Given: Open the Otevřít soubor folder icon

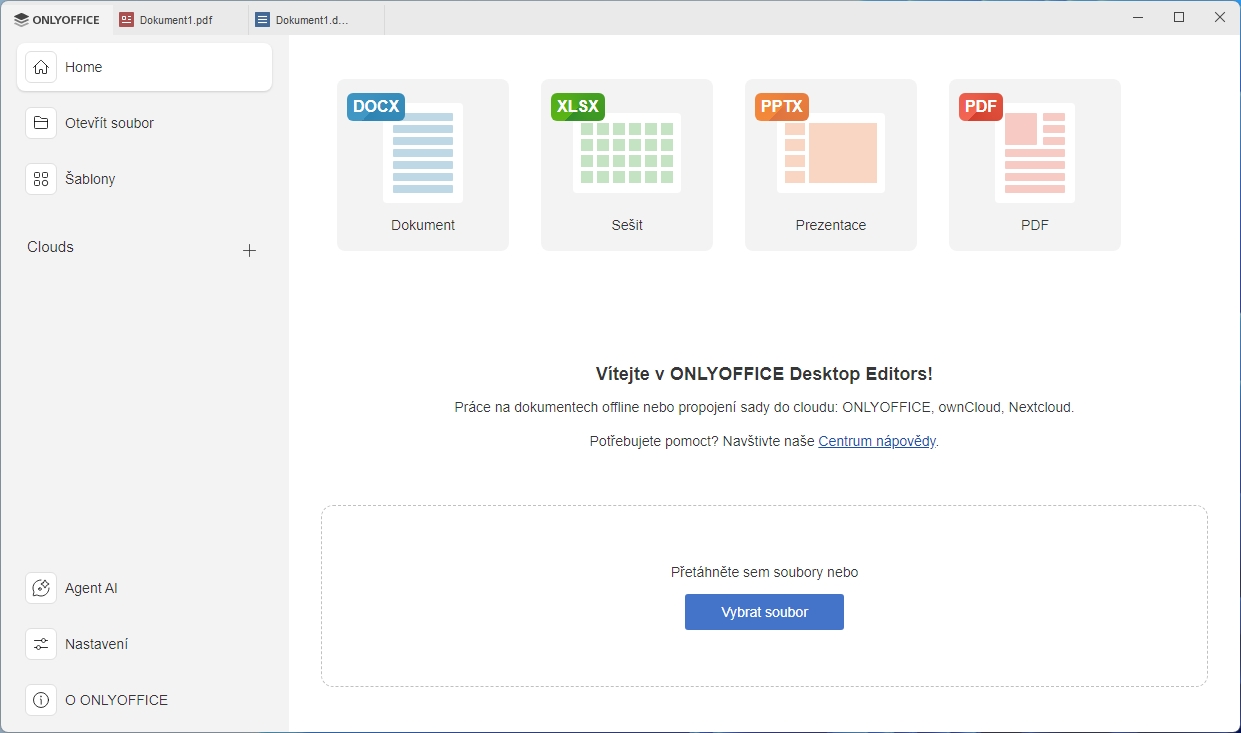Looking at the screenshot, I should click(x=41, y=123).
